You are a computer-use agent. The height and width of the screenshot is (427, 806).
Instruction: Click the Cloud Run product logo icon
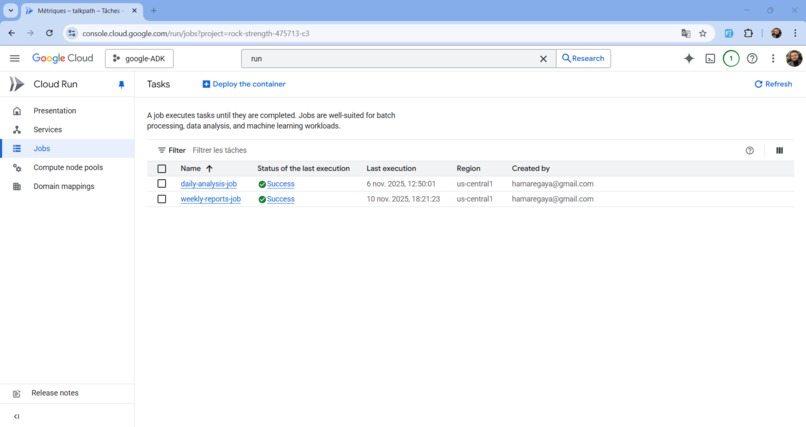coord(16,84)
